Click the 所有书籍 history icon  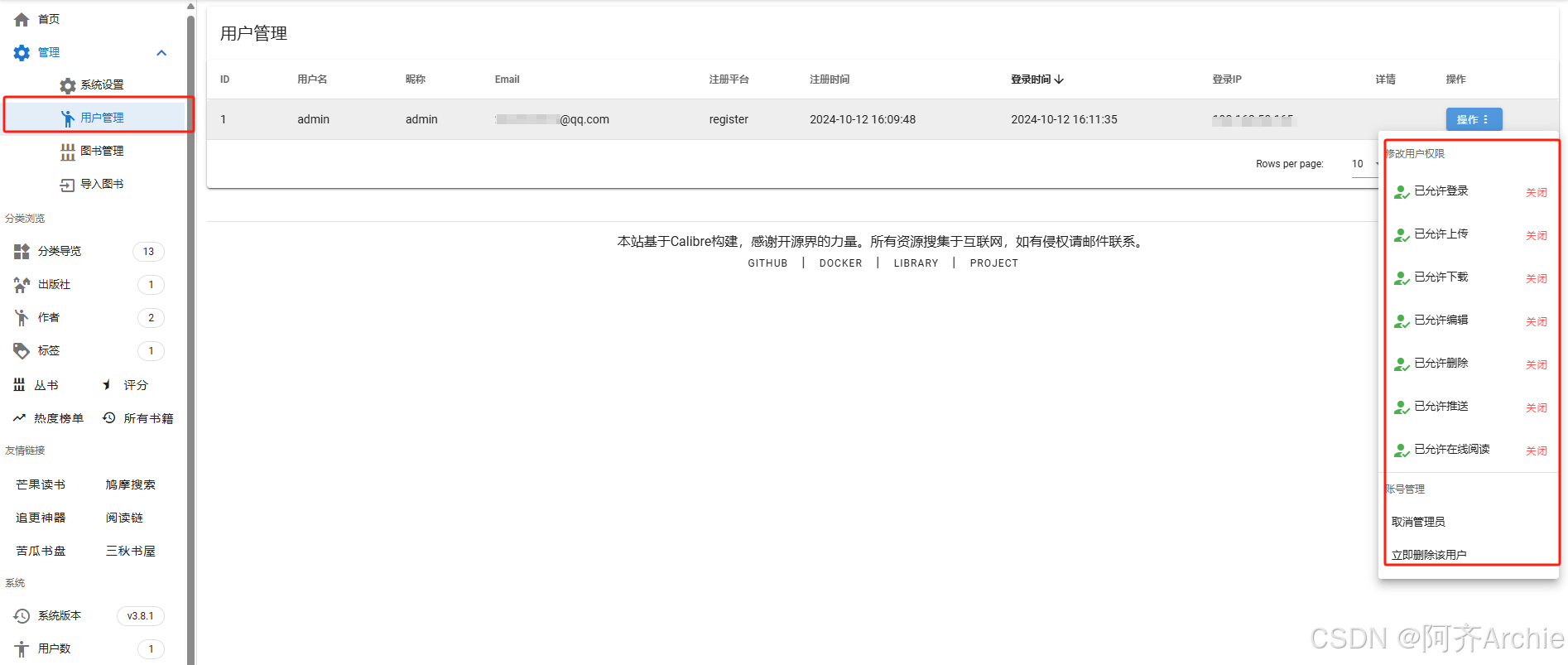point(108,417)
